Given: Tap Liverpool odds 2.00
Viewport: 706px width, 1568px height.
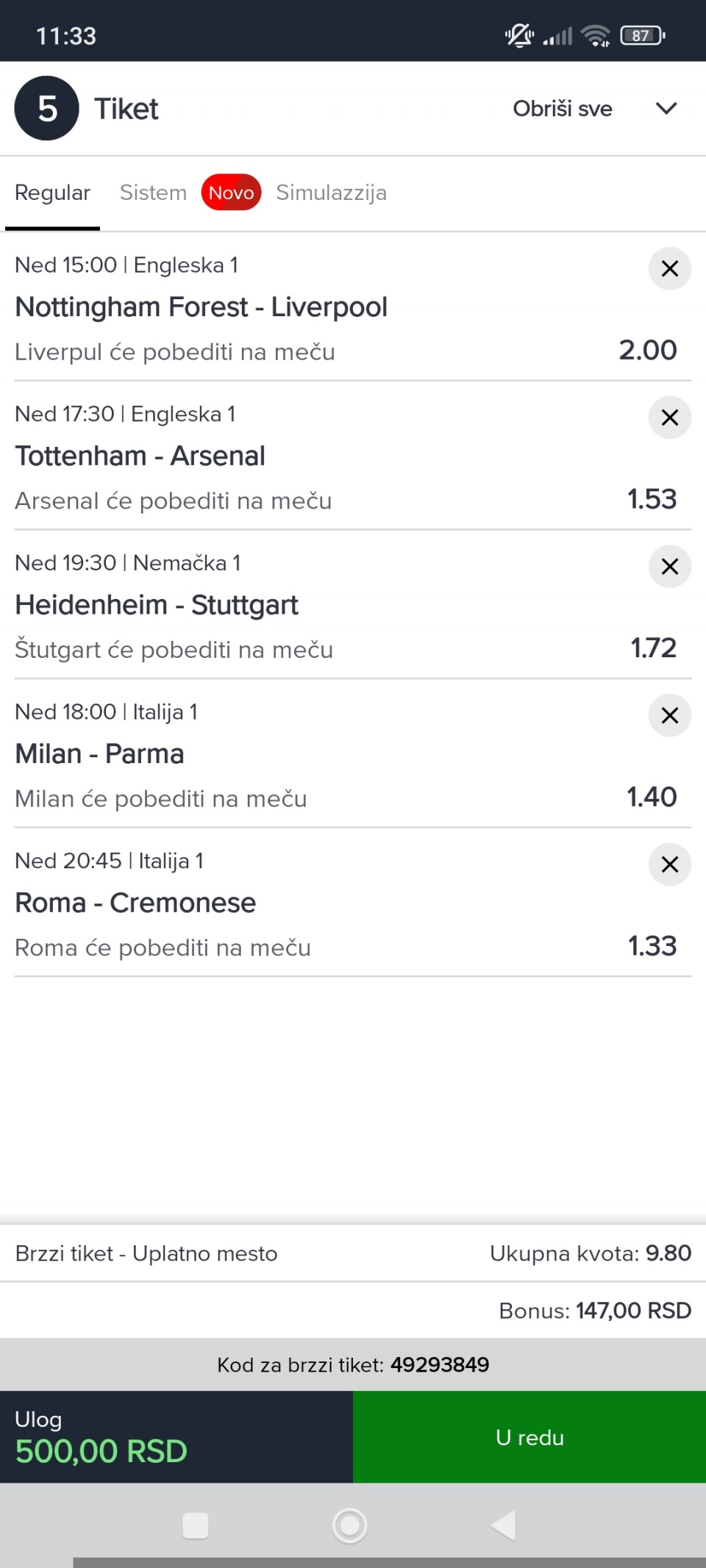Looking at the screenshot, I should click(647, 351).
